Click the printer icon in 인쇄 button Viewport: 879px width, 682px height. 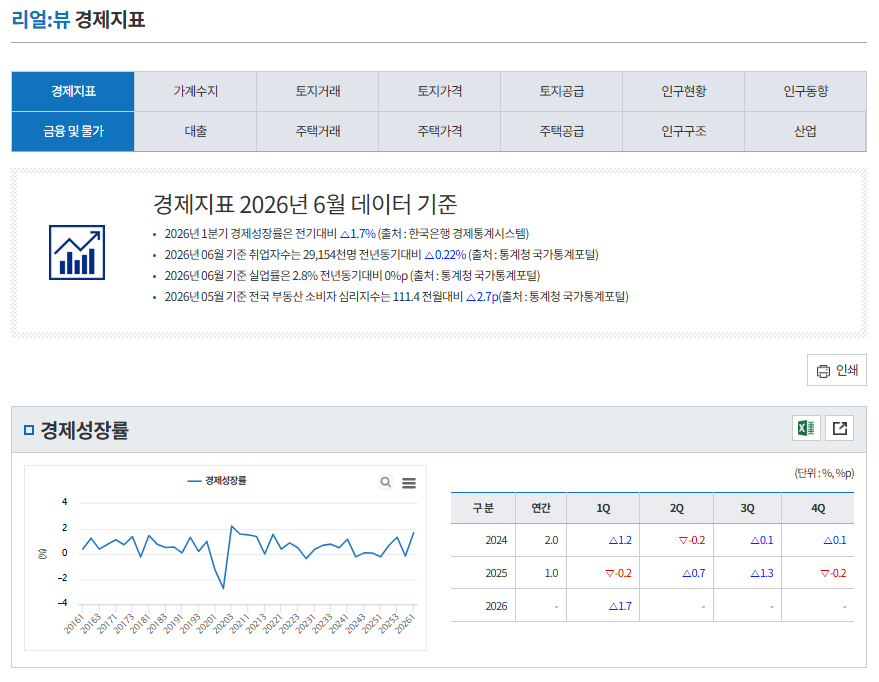[823, 371]
